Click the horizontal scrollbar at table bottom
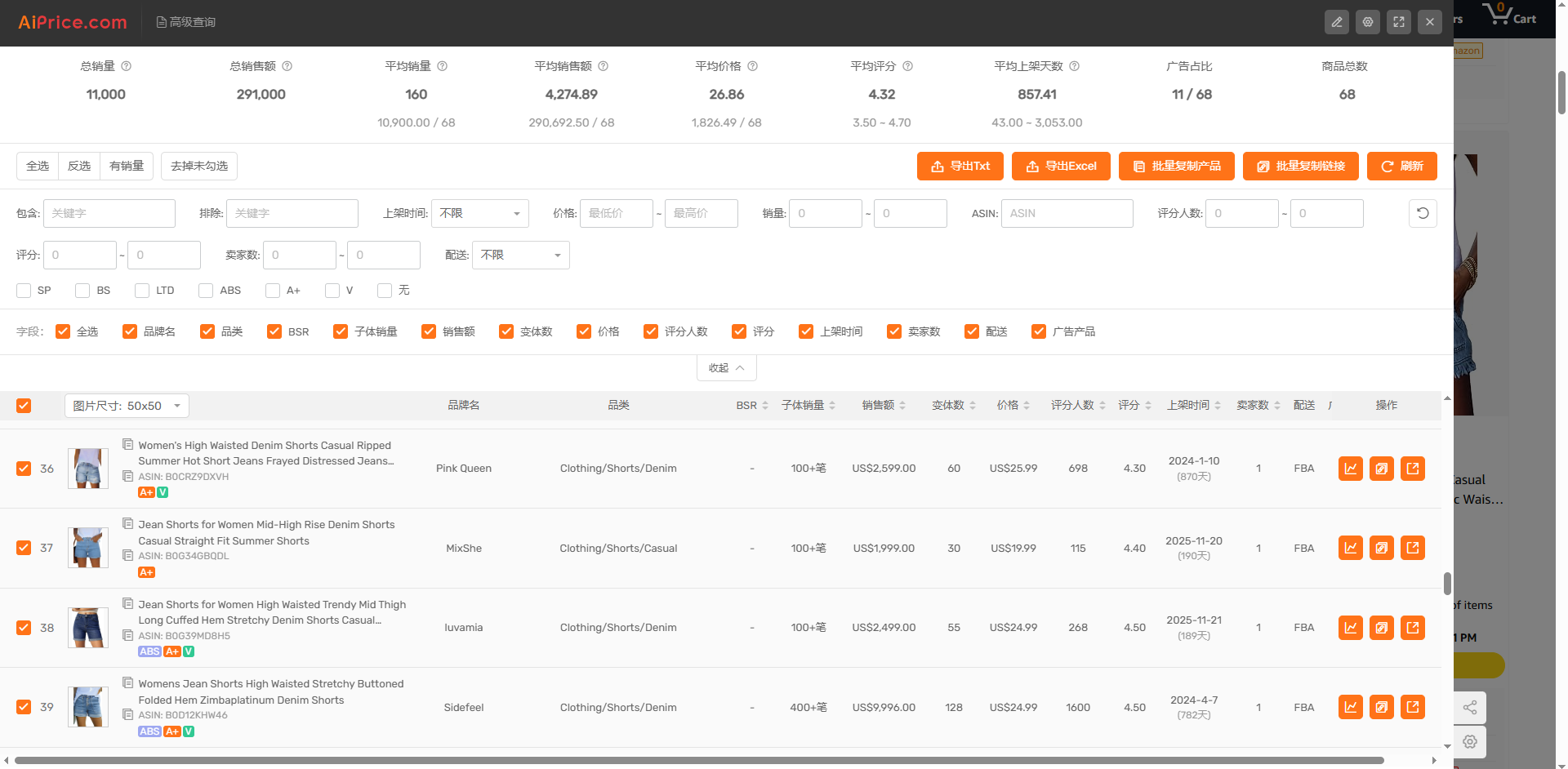The width and height of the screenshot is (1568, 769). coord(699,760)
